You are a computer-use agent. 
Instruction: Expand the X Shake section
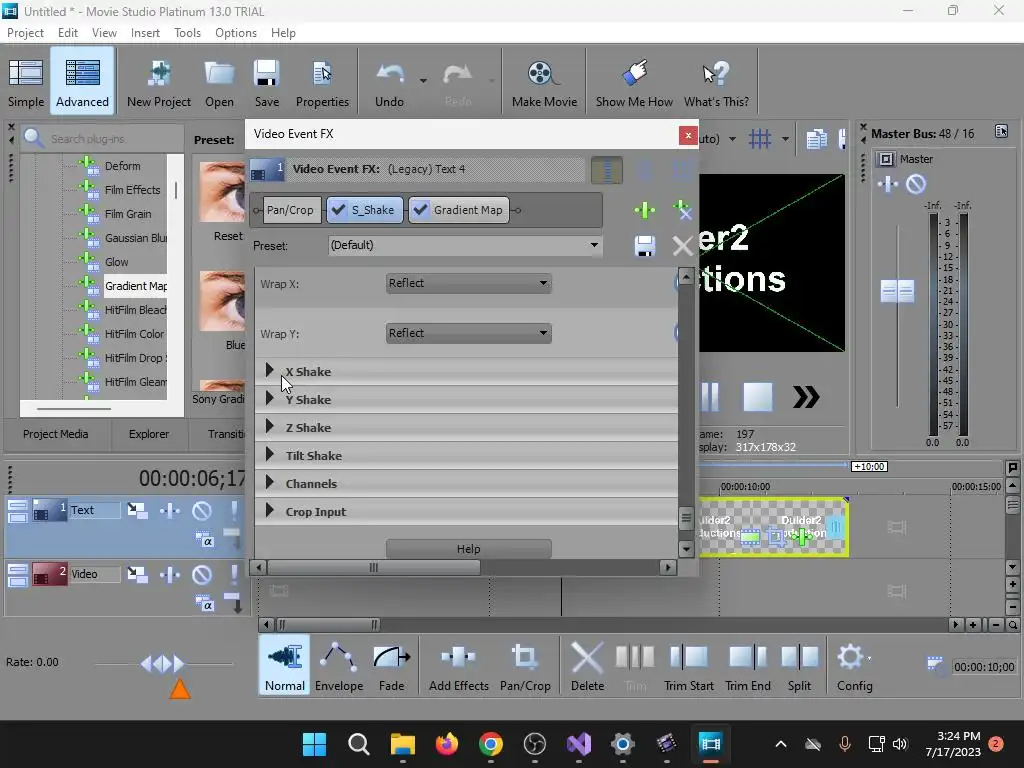point(270,370)
